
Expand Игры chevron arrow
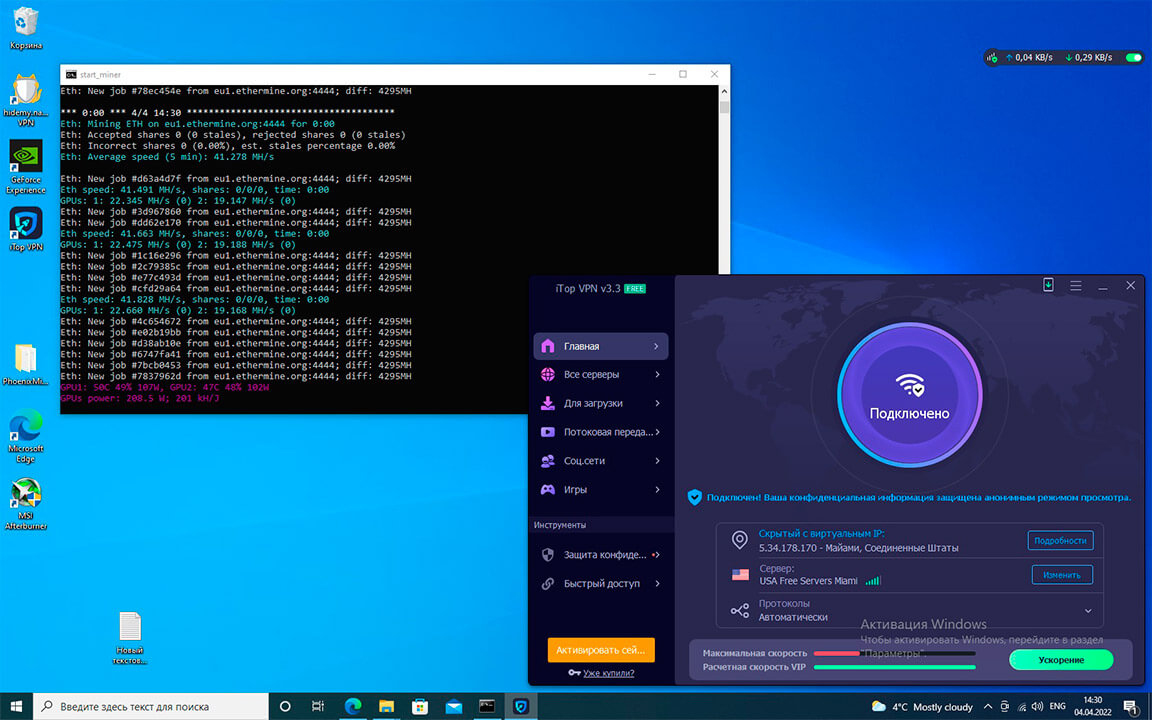(657, 489)
